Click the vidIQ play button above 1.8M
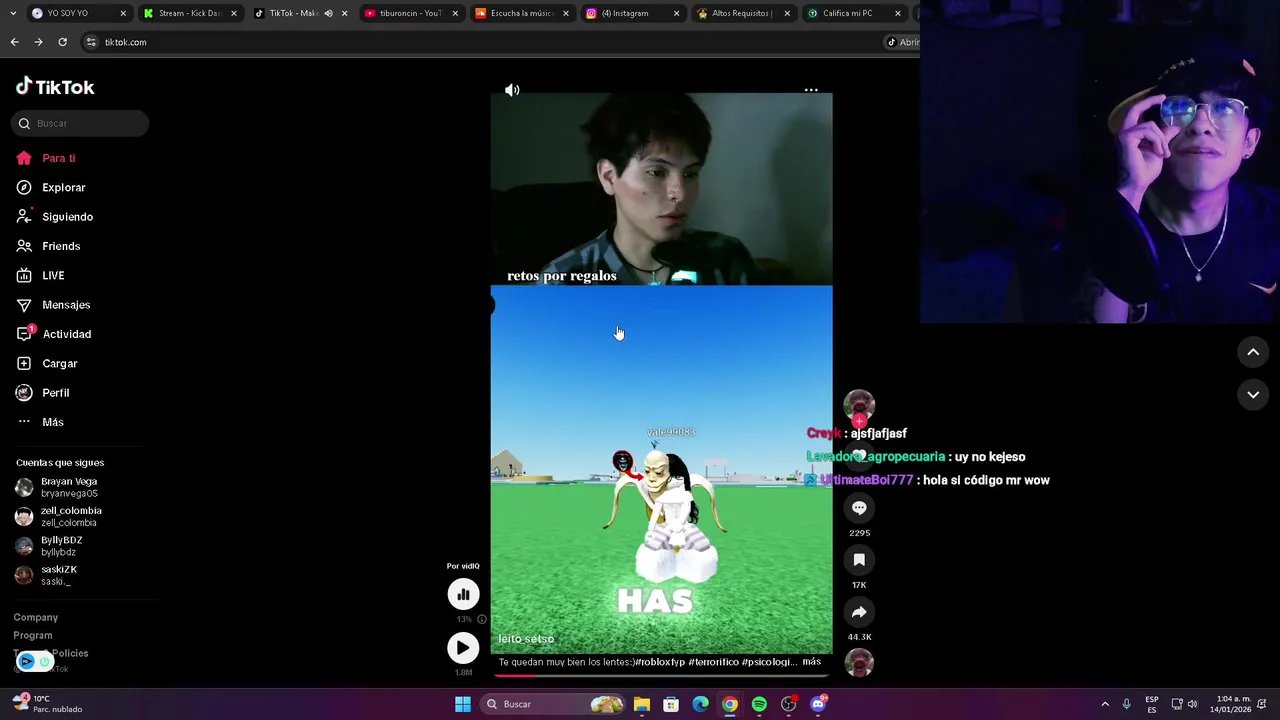 pos(463,648)
